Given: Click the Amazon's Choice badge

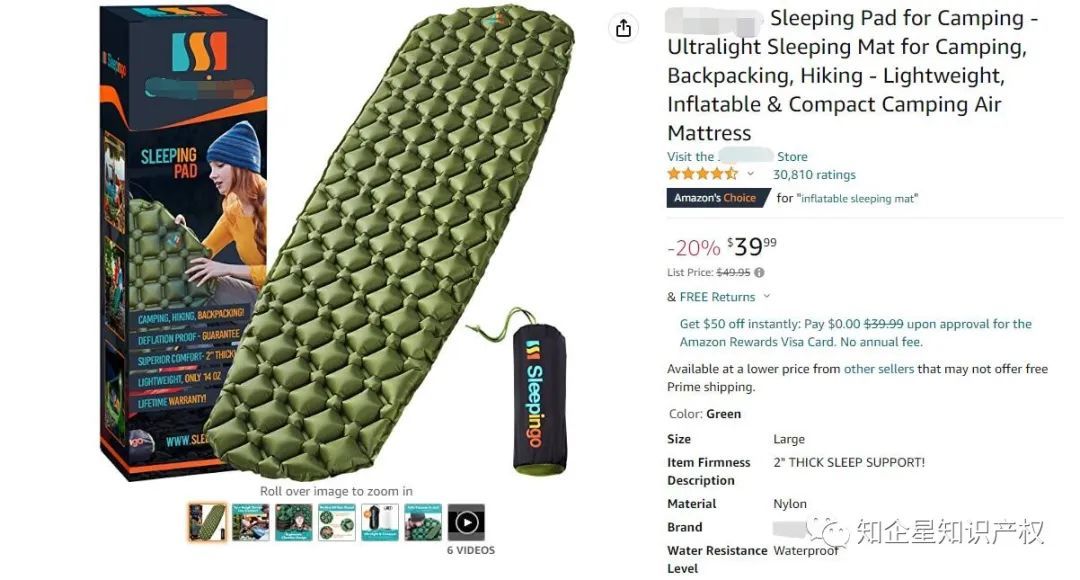Looking at the screenshot, I should coord(716,198).
